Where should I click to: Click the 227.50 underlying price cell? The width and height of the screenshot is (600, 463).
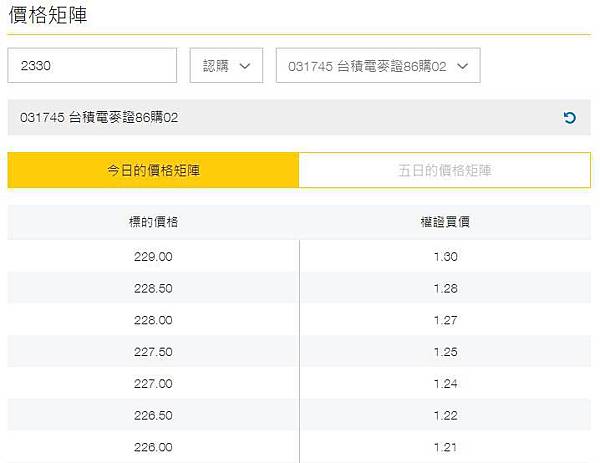pyautogui.click(x=153, y=352)
